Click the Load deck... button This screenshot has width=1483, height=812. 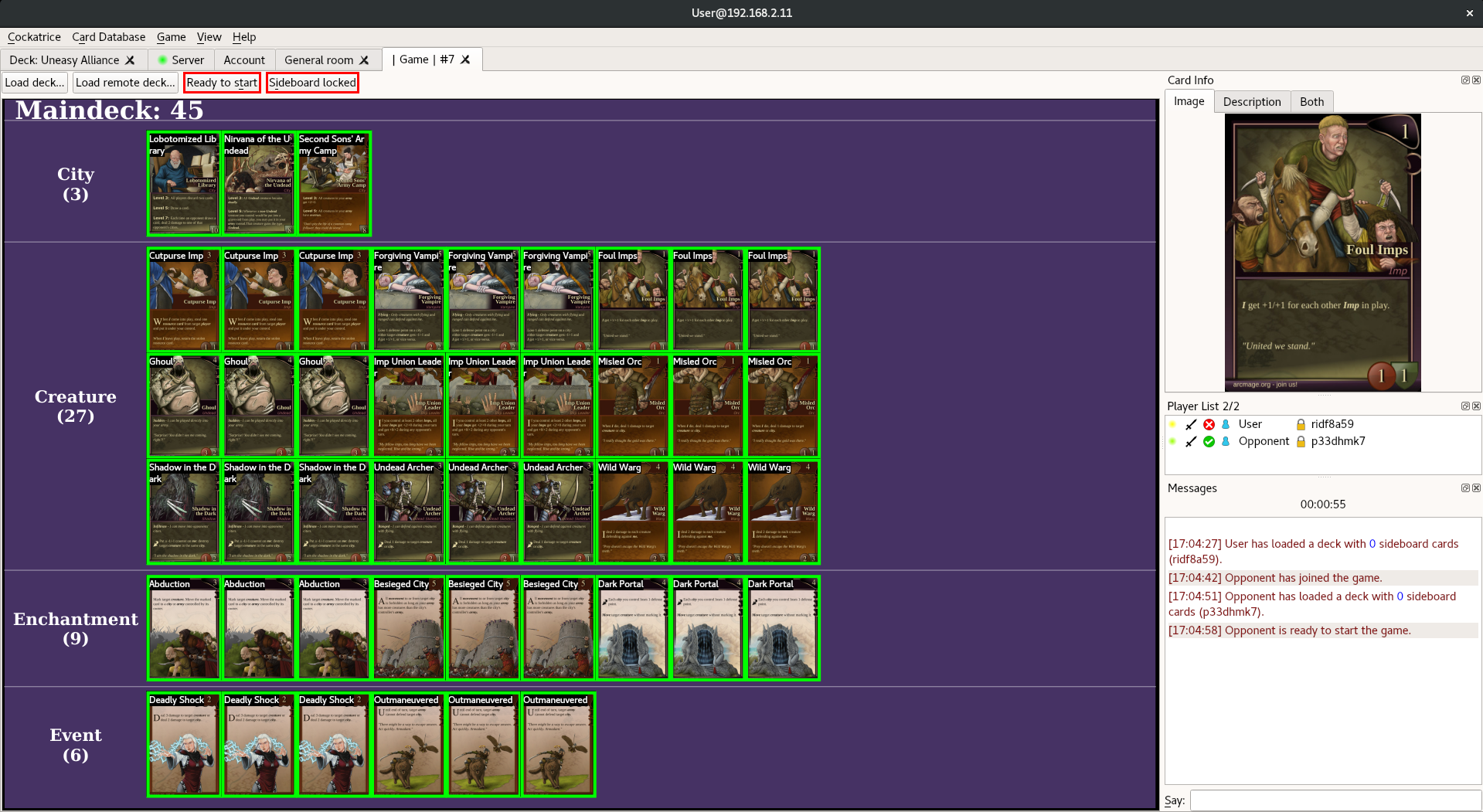pos(35,83)
